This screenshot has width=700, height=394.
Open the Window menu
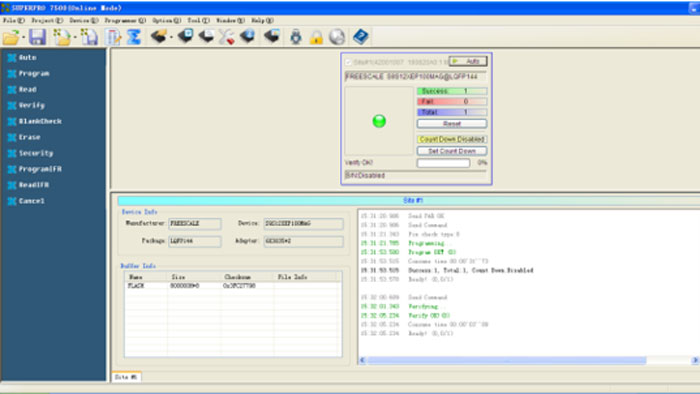[x=230, y=21]
